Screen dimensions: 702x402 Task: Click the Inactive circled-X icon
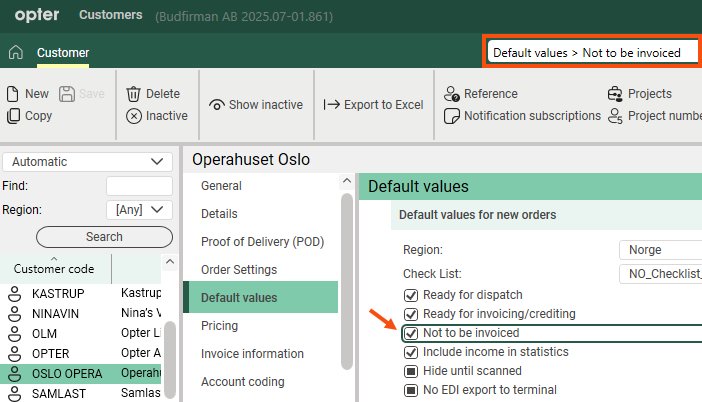coord(134,116)
